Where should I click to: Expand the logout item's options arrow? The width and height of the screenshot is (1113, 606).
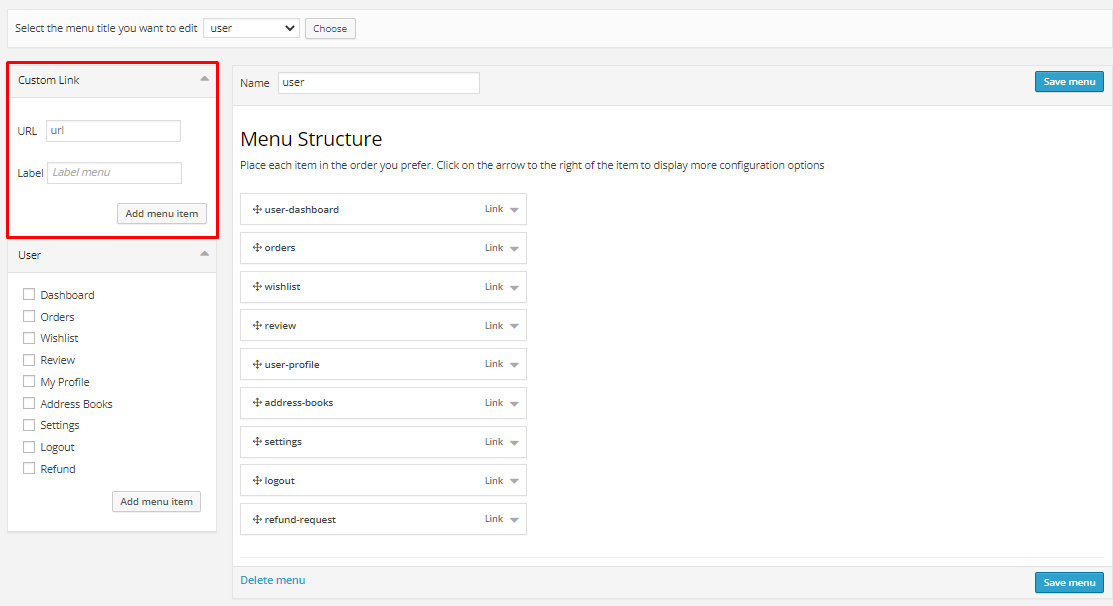[514, 481]
